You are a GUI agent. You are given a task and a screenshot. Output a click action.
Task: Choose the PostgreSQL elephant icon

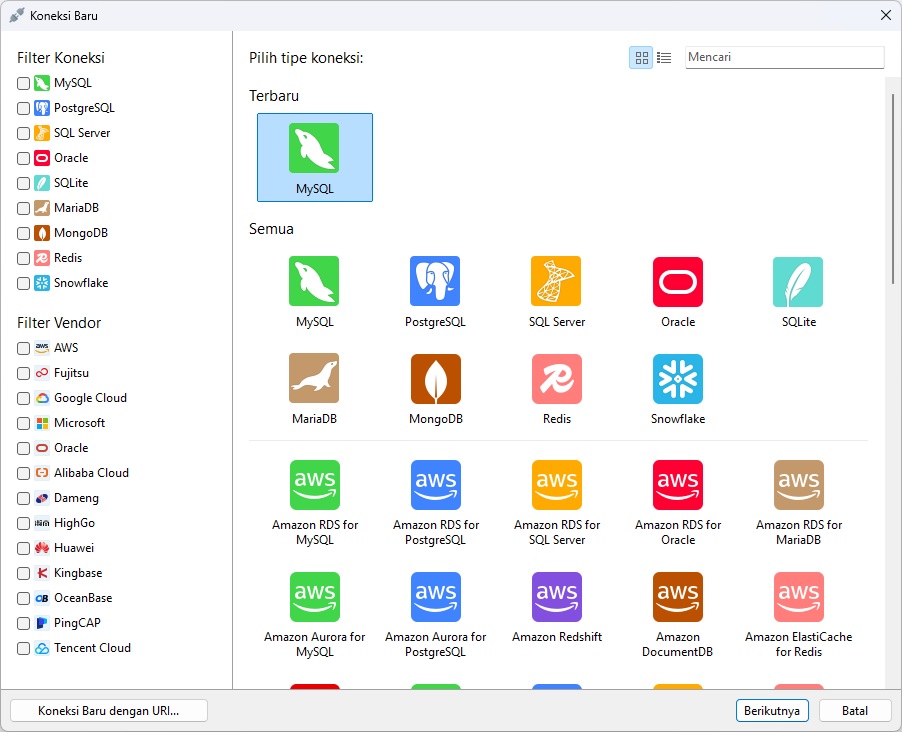pos(435,281)
